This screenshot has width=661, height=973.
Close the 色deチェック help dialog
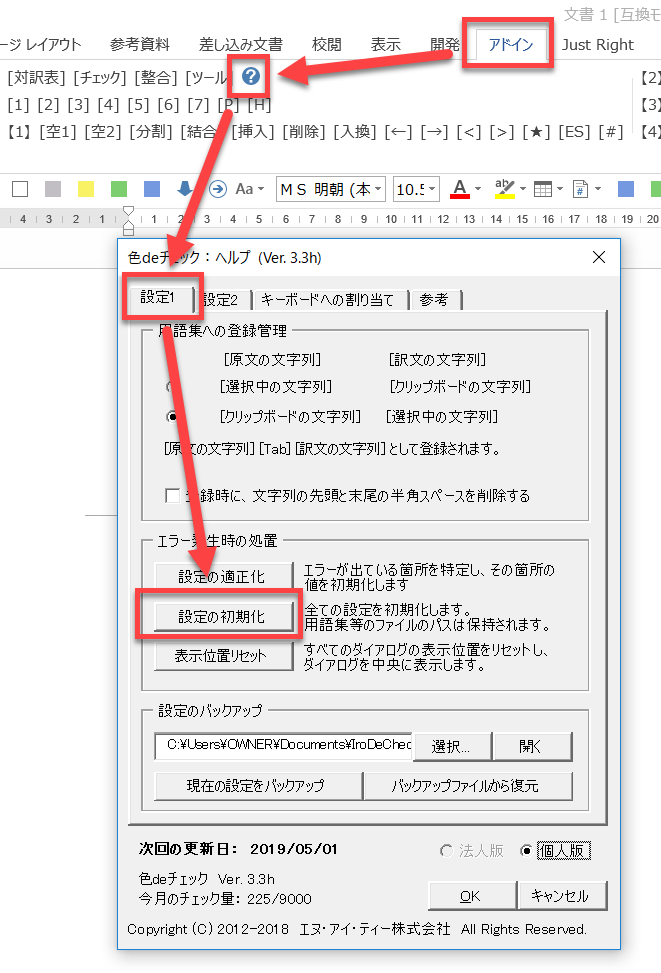click(x=599, y=257)
